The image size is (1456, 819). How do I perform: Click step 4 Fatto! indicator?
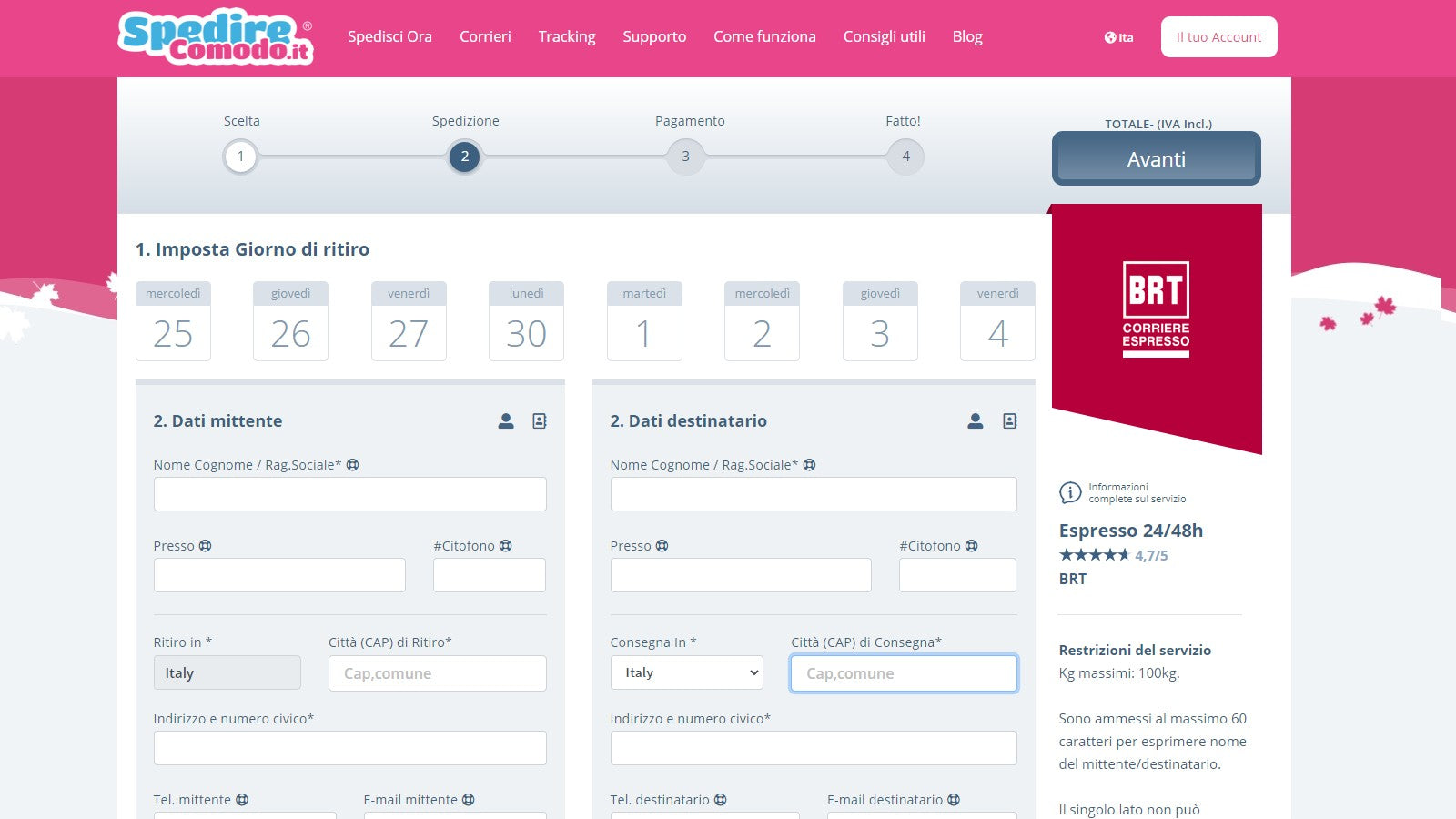tap(906, 157)
